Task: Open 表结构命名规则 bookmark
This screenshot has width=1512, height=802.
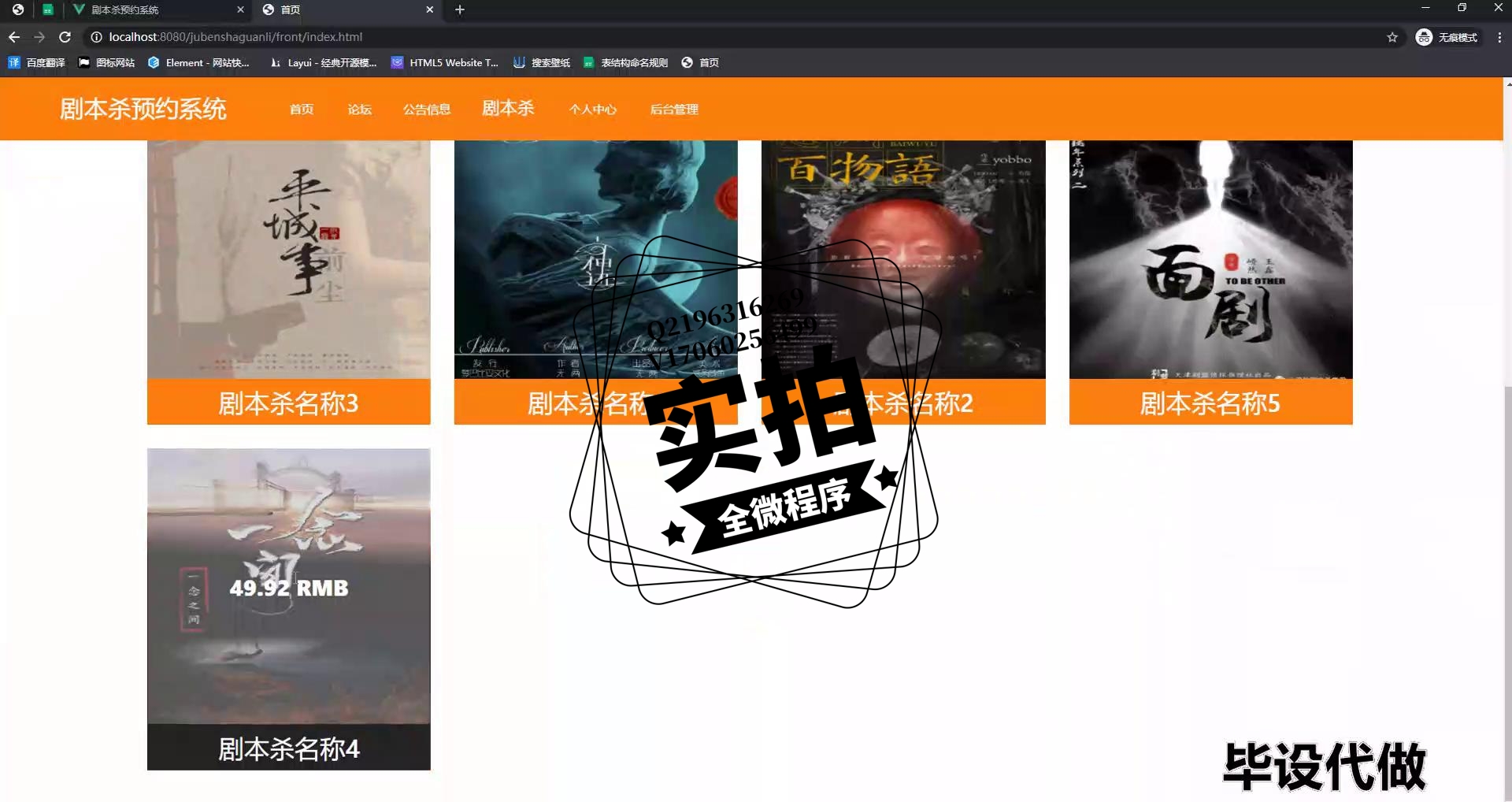Action: point(625,62)
